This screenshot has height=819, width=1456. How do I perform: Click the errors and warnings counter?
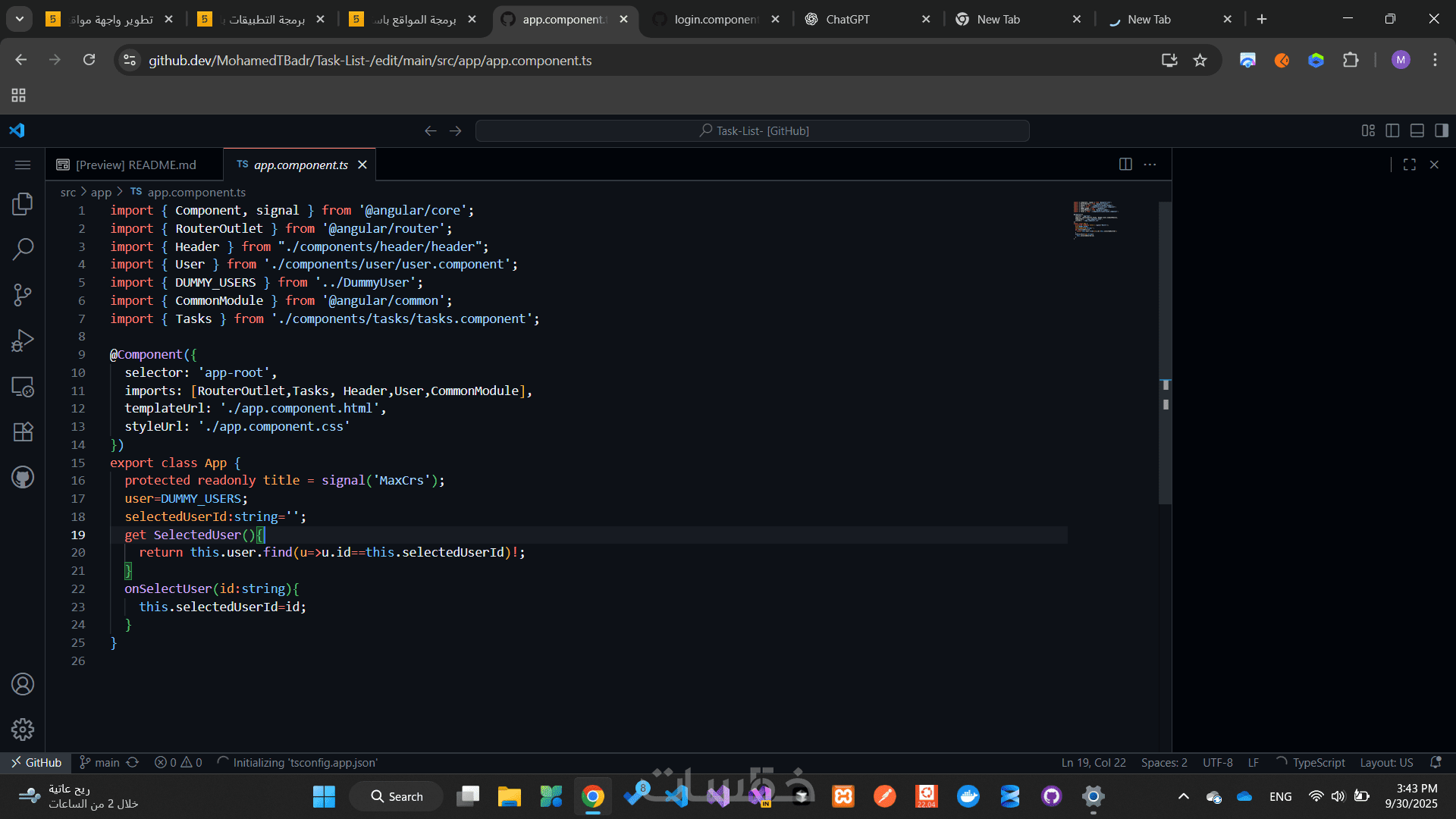(x=178, y=762)
